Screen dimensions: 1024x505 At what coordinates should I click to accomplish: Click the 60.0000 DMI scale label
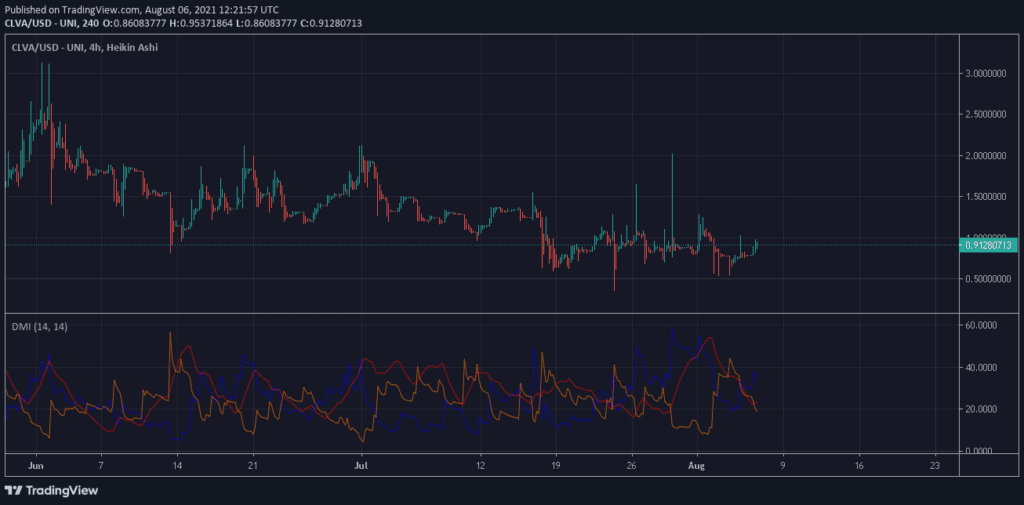tap(983, 325)
